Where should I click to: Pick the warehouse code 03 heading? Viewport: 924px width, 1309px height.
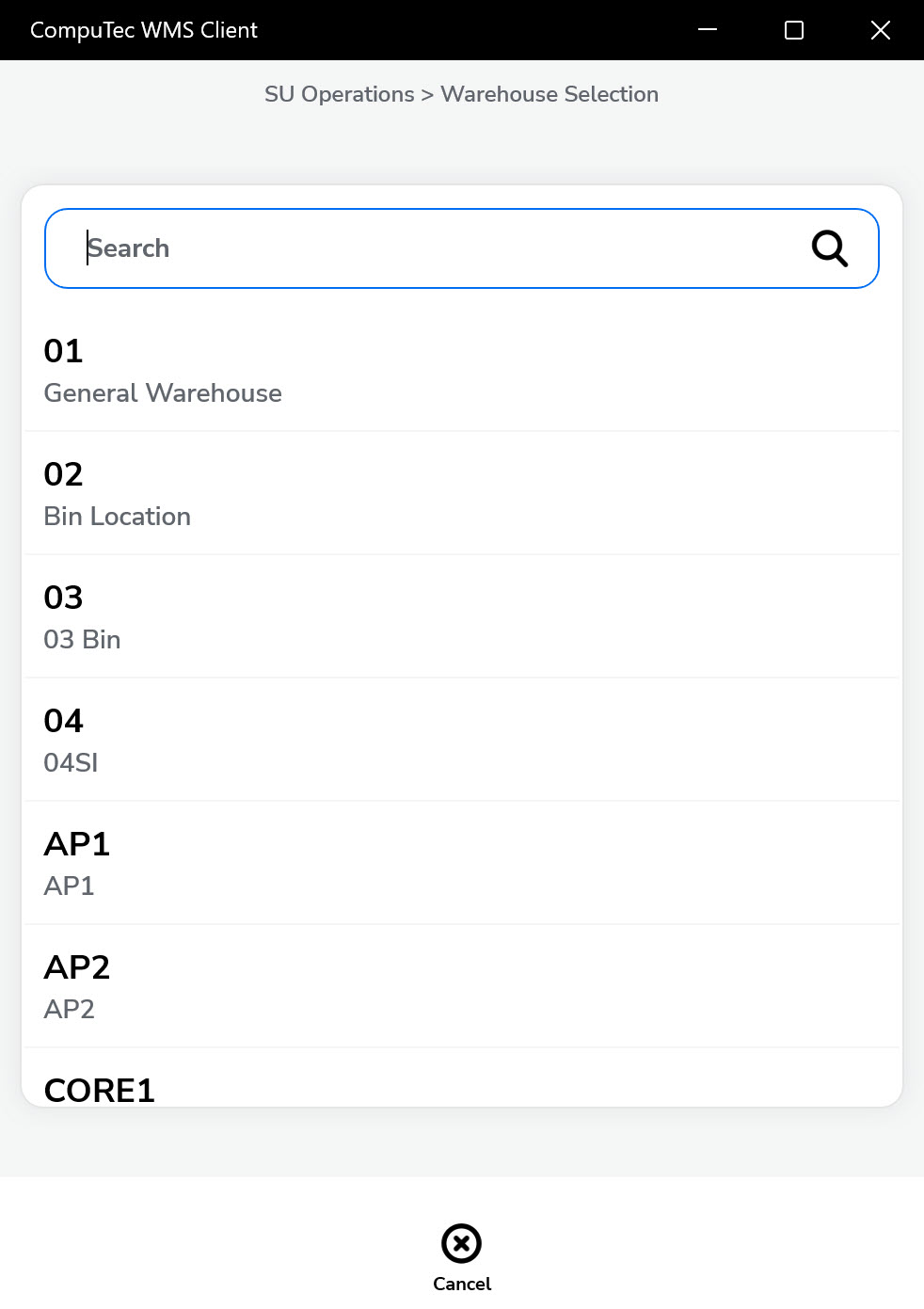point(63,598)
